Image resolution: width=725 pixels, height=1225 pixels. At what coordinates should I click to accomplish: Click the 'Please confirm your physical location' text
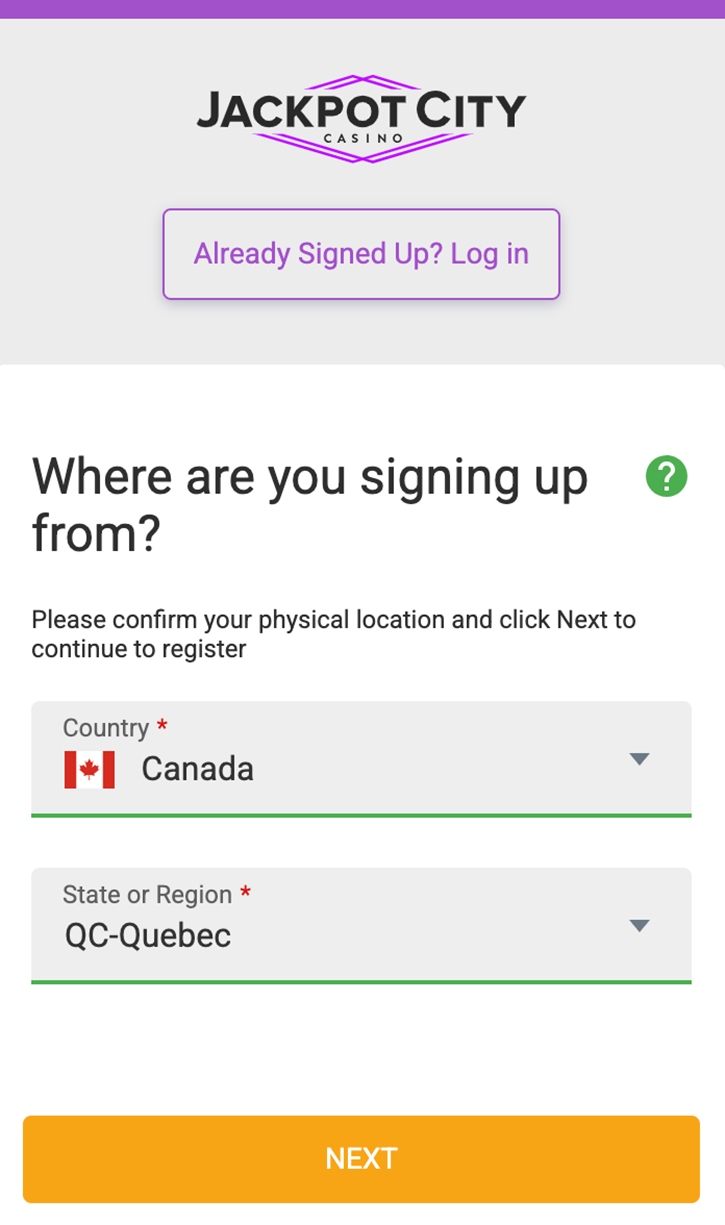[333, 634]
